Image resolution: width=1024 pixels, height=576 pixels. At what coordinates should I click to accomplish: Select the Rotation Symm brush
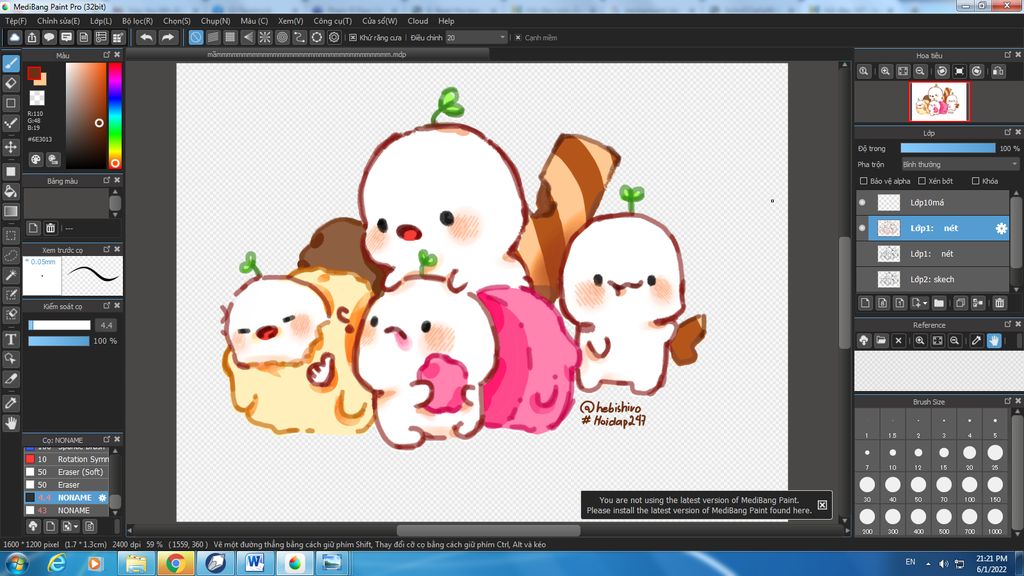[67, 459]
